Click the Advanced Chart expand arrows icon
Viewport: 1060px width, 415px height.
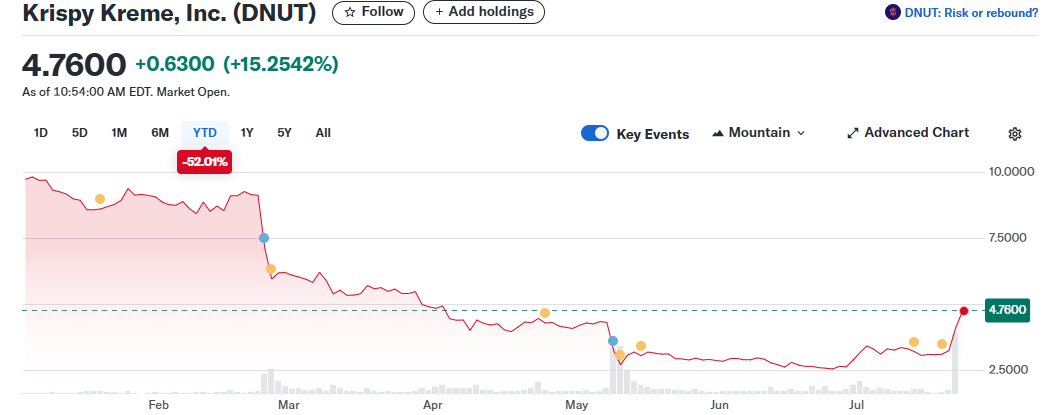click(x=853, y=133)
